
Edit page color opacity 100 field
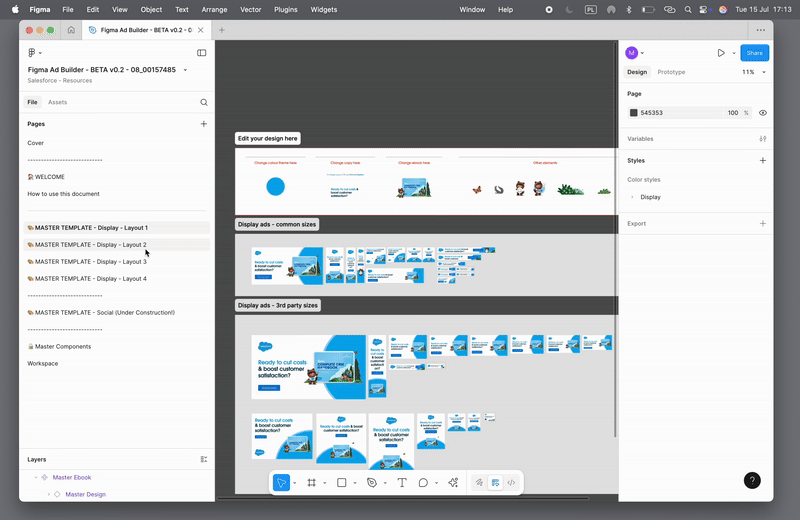tap(733, 113)
